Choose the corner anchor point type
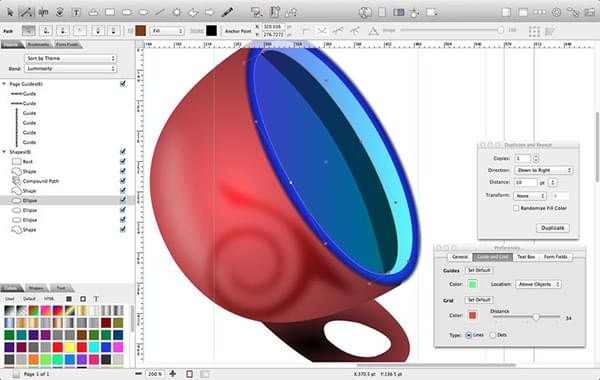This screenshot has width=600, height=380. pyautogui.click(x=306, y=31)
